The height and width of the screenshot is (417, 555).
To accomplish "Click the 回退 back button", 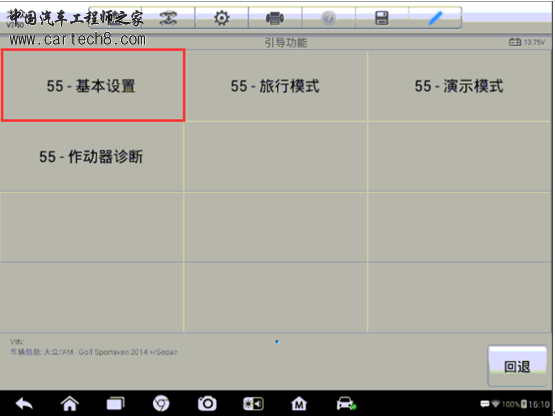I will (x=517, y=366).
